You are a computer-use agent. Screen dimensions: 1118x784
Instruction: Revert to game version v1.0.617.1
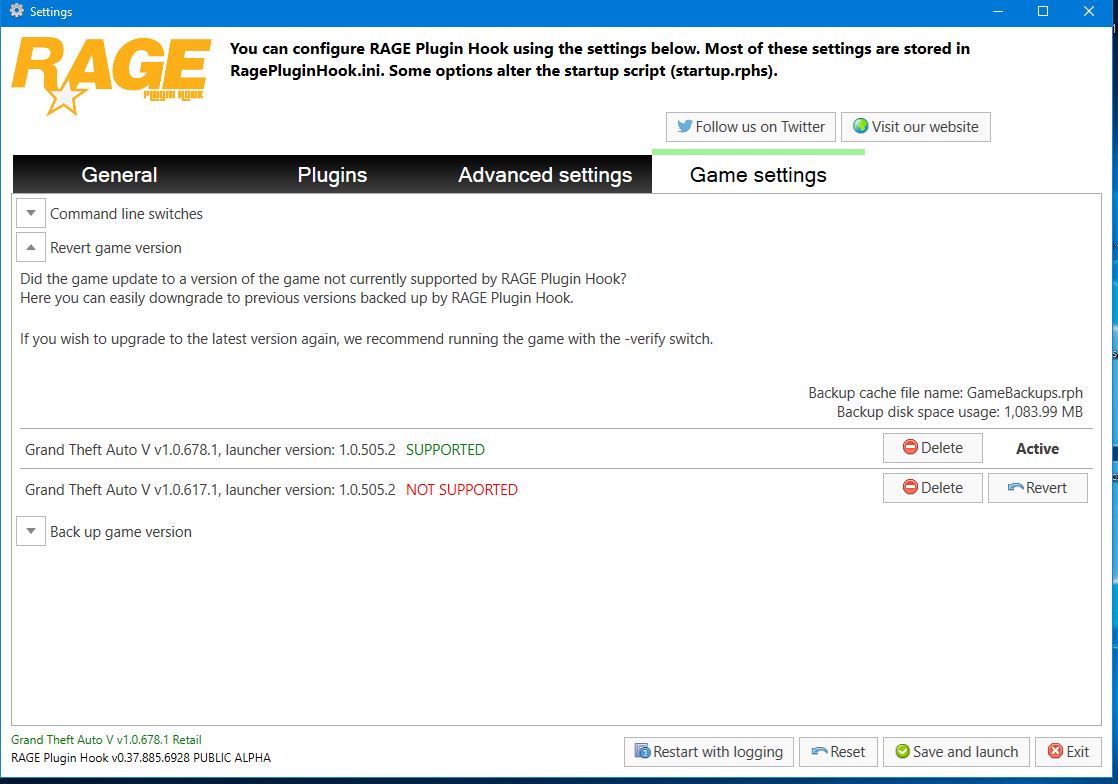click(x=1037, y=488)
